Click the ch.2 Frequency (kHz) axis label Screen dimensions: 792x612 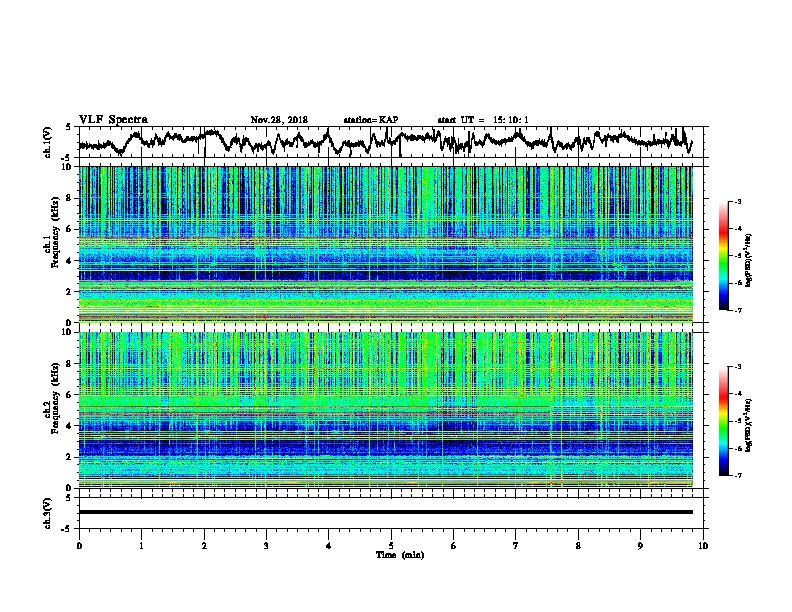coord(55,398)
